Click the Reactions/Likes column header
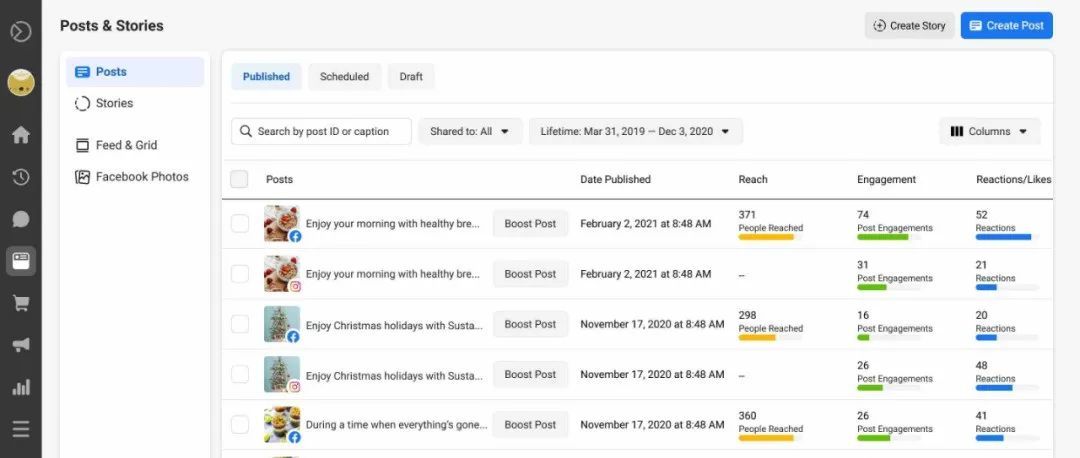Image resolution: width=1080 pixels, height=458 pixels. click(1013, 179)
